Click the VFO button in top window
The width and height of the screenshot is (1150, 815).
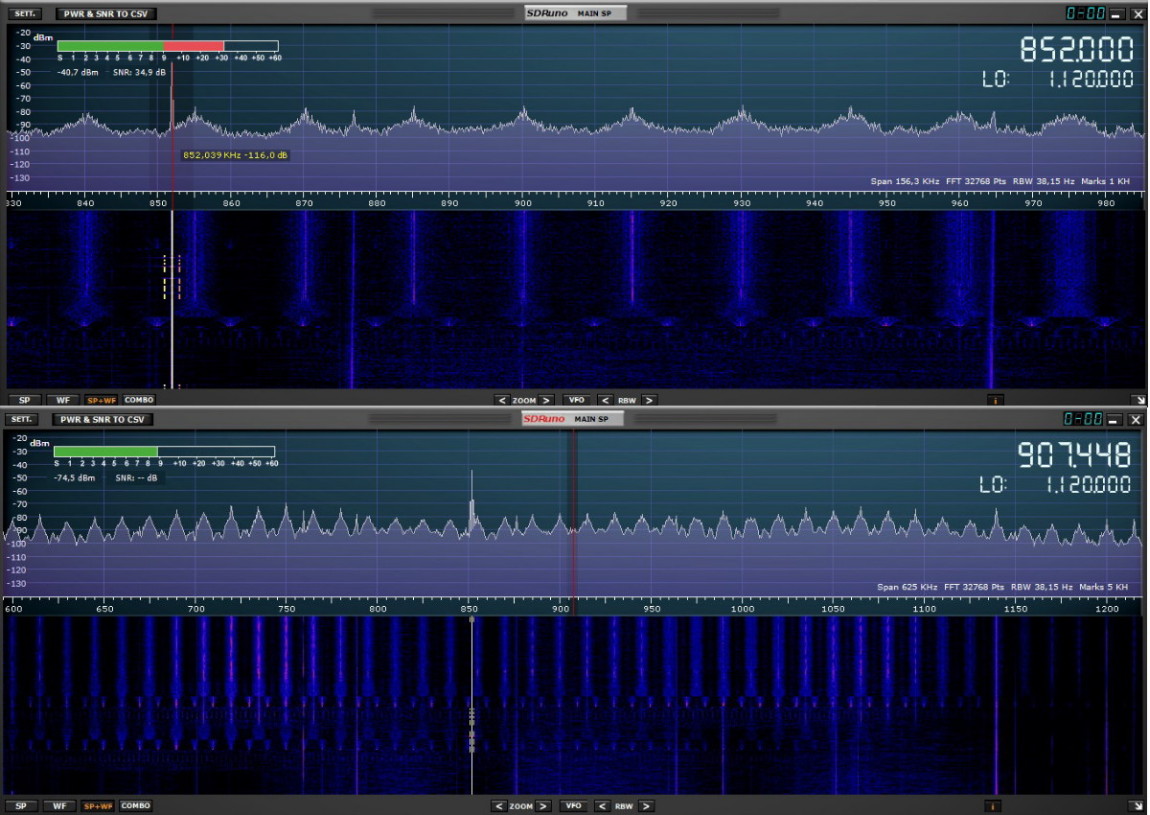(x=576, y=400)
